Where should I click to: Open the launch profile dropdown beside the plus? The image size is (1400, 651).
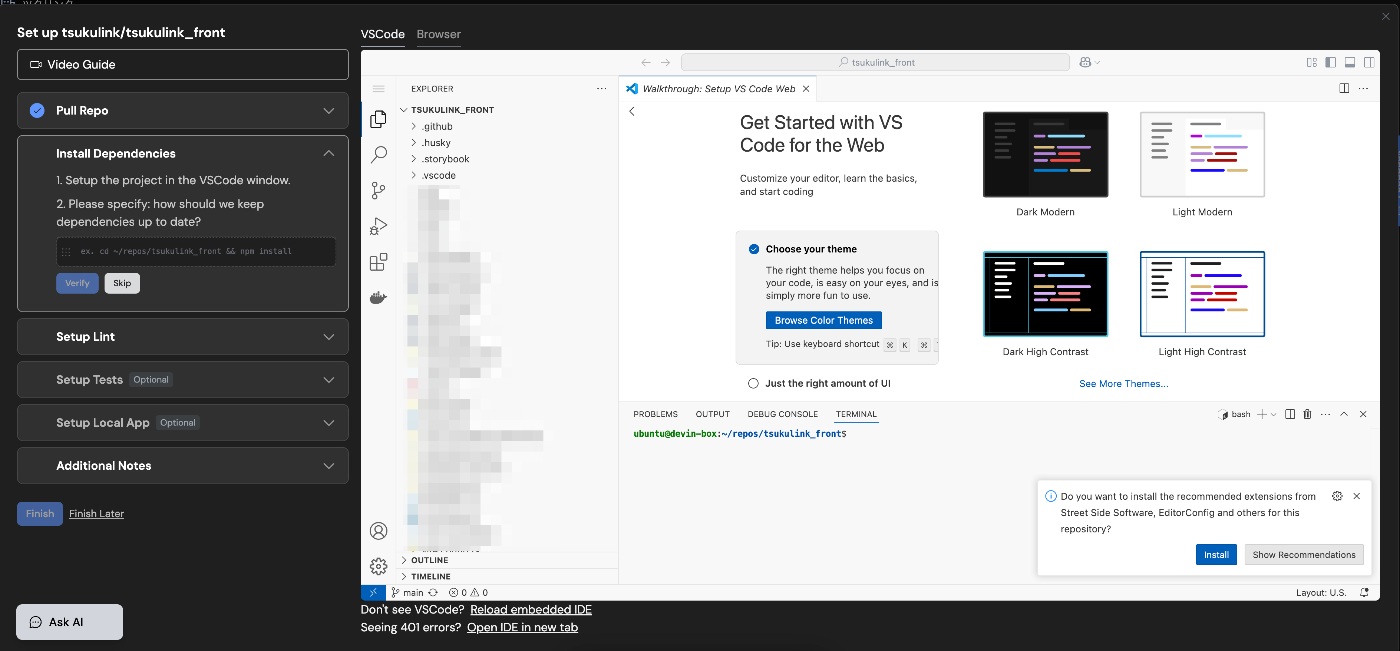click(1273, 414)
